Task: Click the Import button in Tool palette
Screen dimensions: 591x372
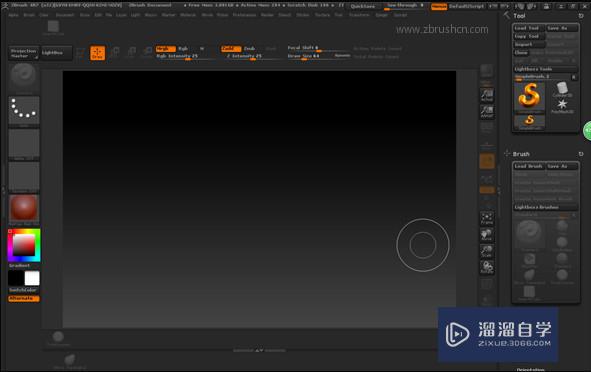Action: coord(529,44)
